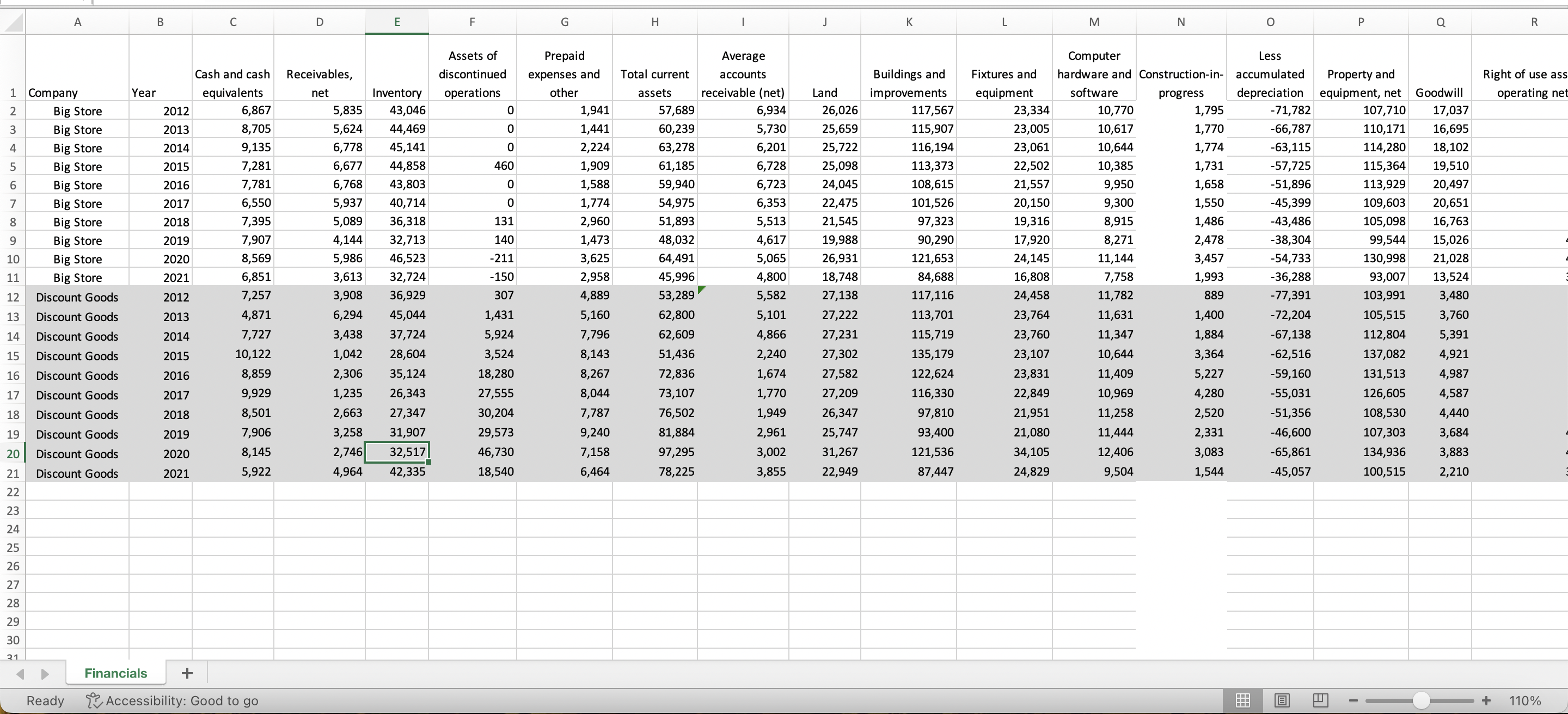The image size is (1568, 714).
Task: Click the zoom in plus button
Action: 1486,700
